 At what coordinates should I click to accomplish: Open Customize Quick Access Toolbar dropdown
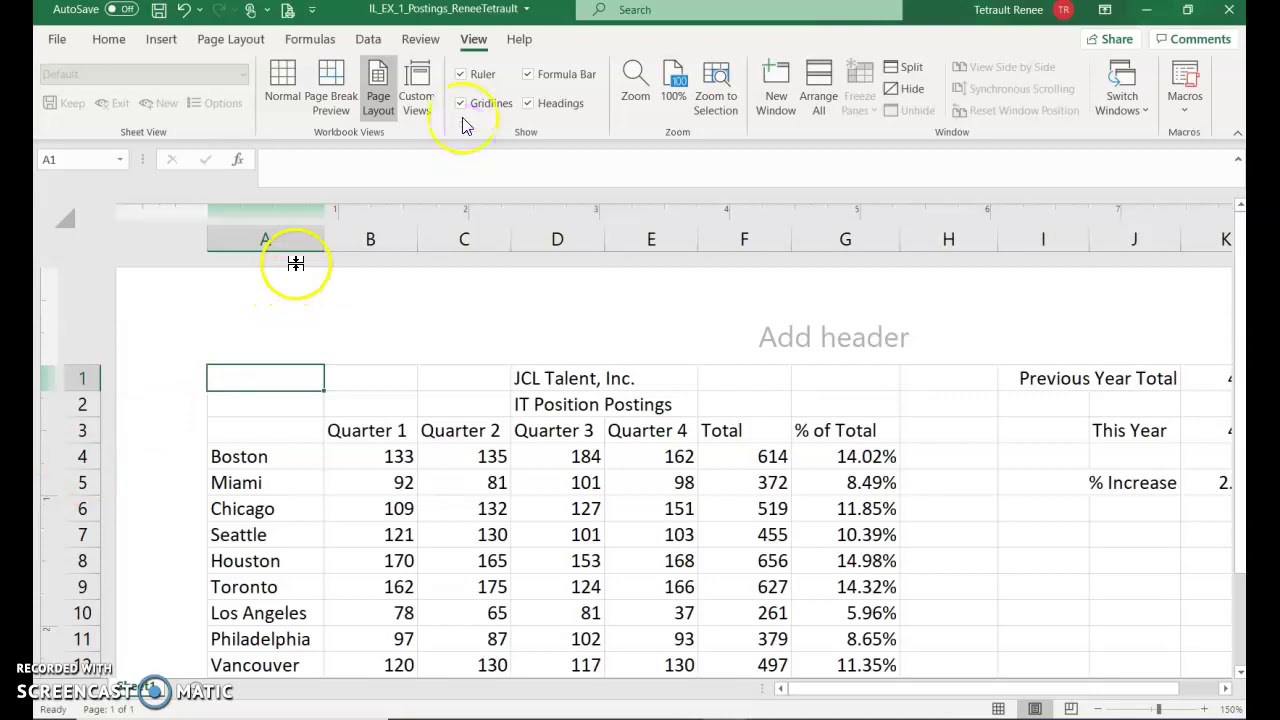(313, 10)
